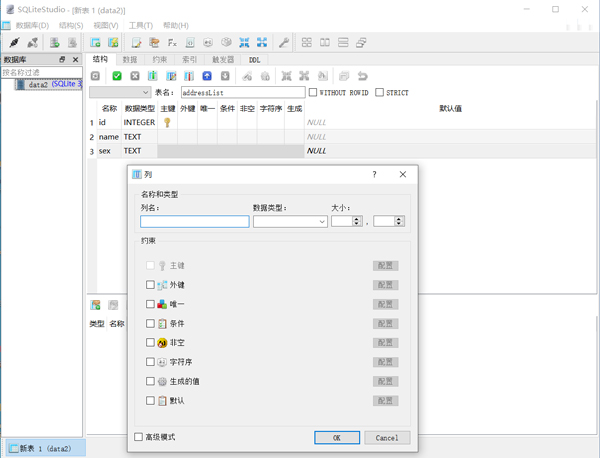
Task: Click the Cancel button
Action: [387, 438]
